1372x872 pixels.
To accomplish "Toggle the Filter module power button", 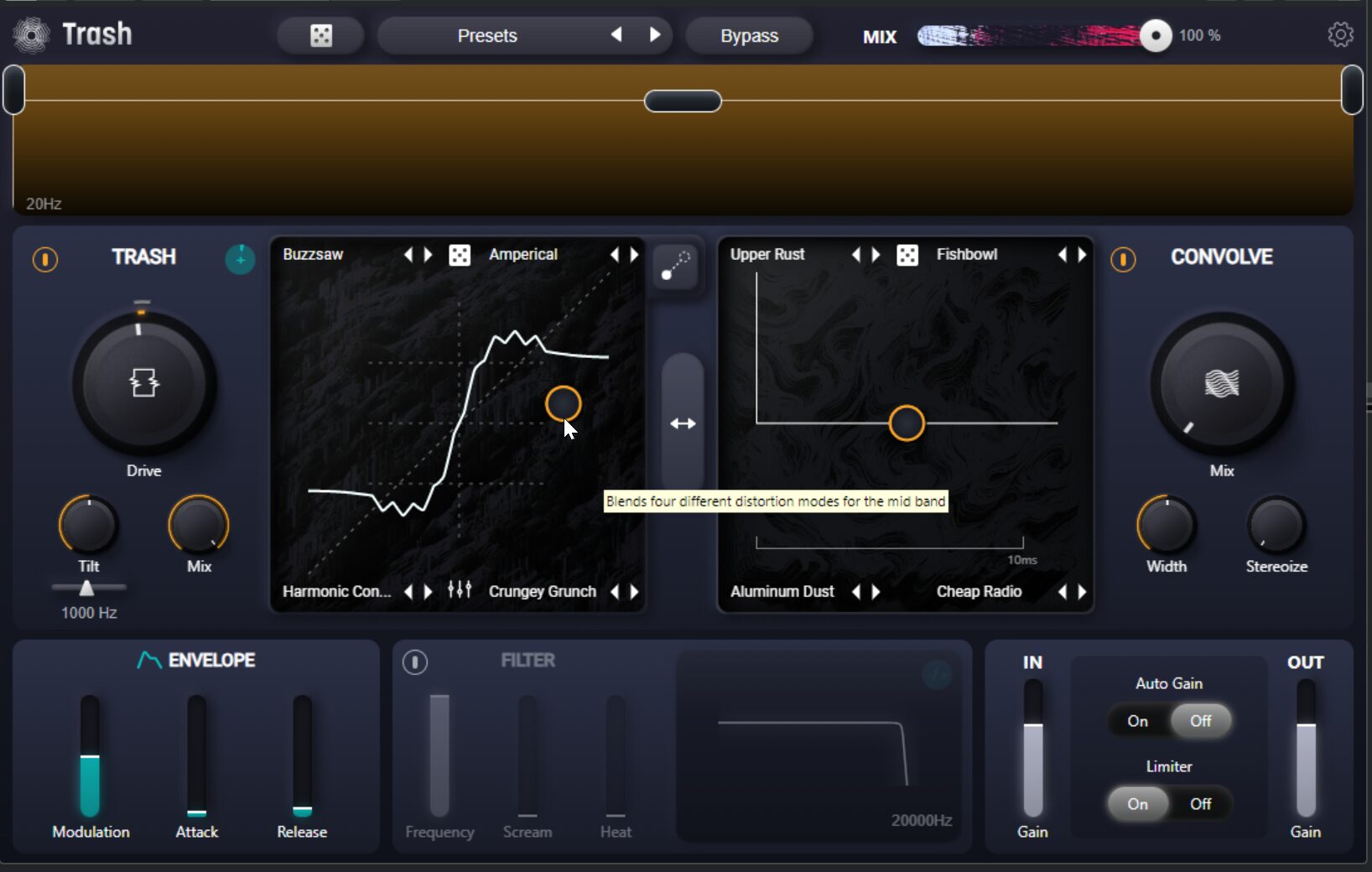I will point(414,662).
